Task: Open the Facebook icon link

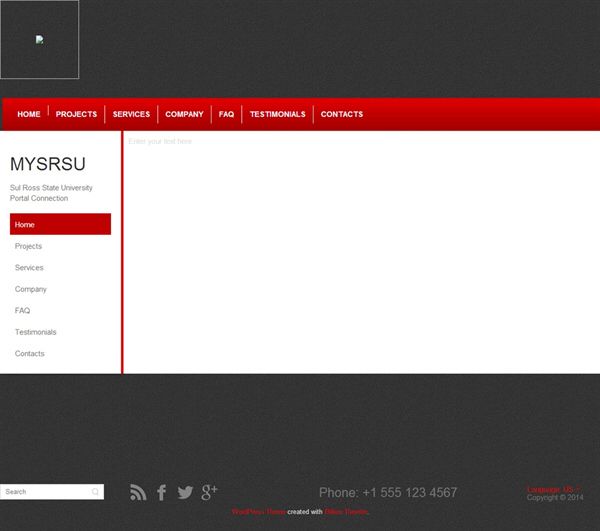Action: point(162,492)
